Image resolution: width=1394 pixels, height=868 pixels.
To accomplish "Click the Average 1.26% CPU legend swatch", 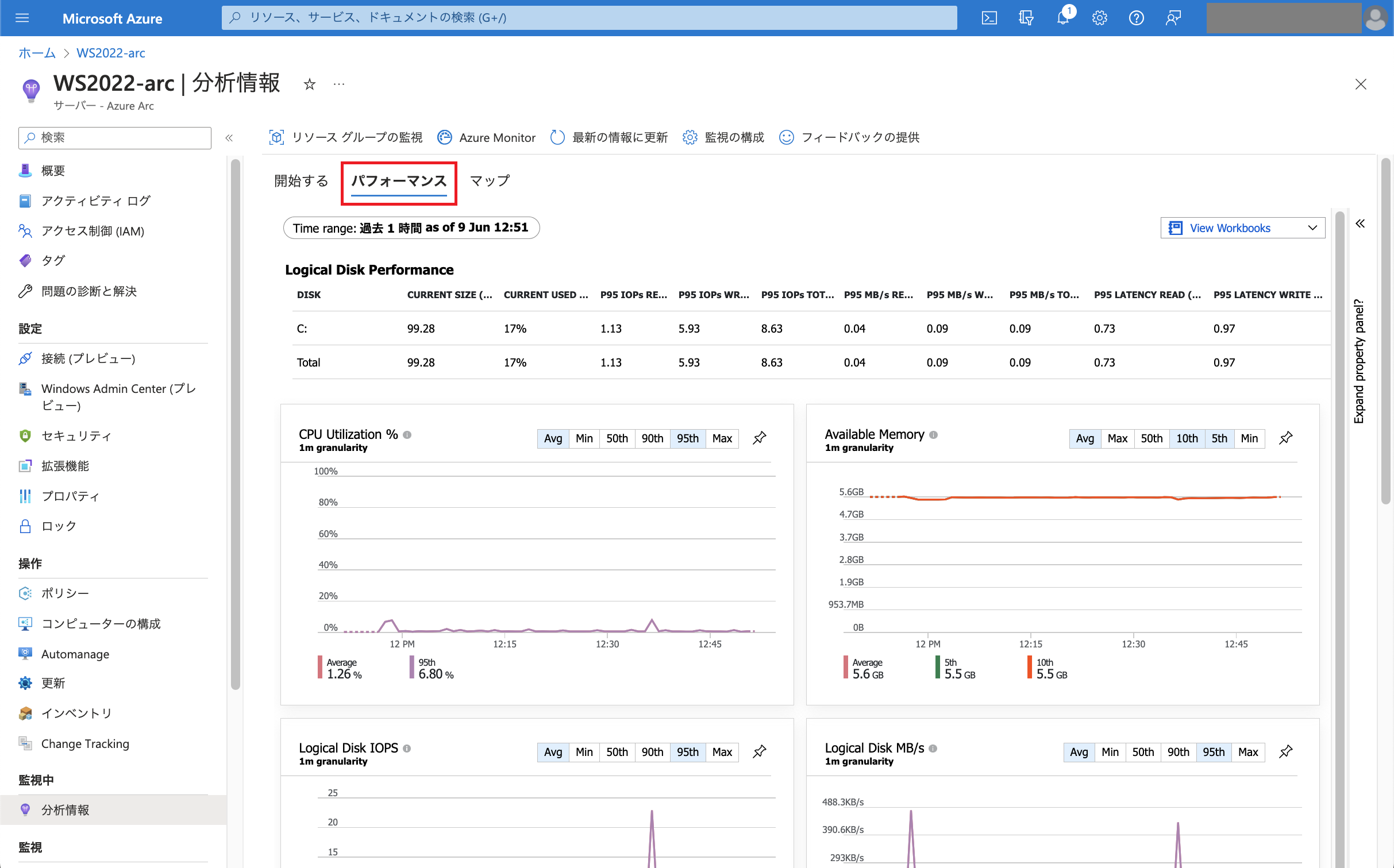I will pyautogui.click(x=320, y=668).
